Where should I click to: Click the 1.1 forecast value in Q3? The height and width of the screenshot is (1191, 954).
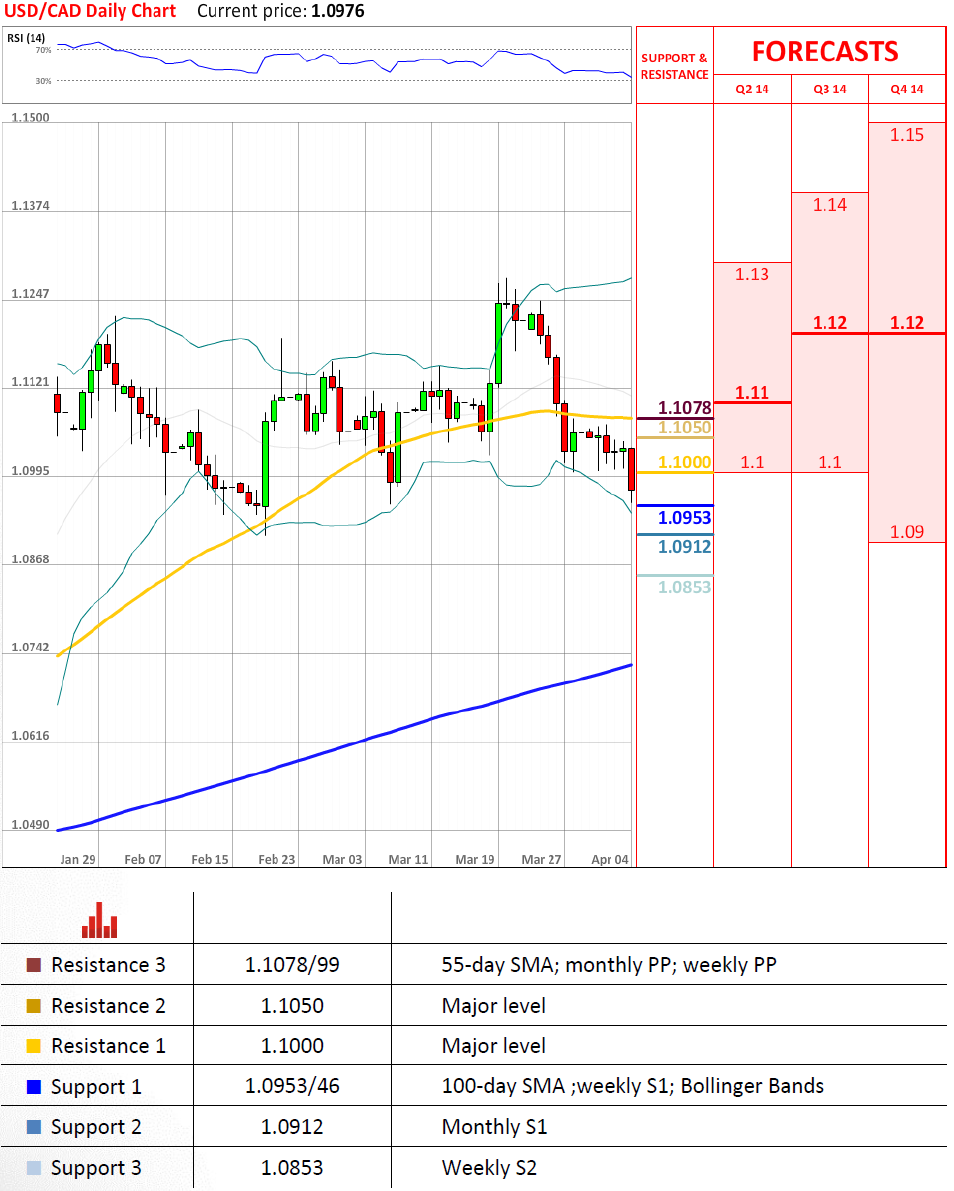point(829,462)
